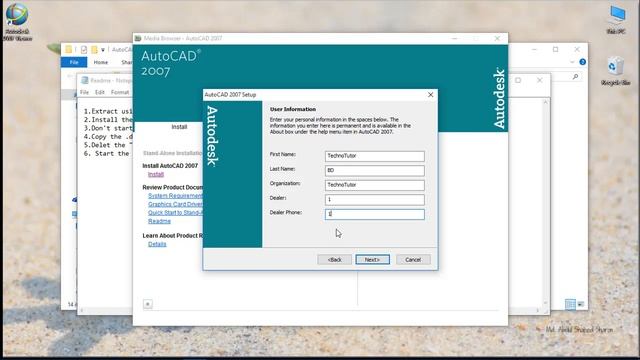The height and width of the screenshot is (360, 640).
Task: Click properties icon in Explorer quick access toolbar
Action: click(84, 50)
